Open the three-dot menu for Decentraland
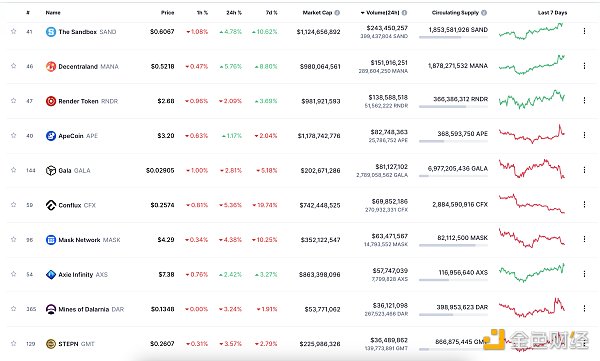 point(584,66)
